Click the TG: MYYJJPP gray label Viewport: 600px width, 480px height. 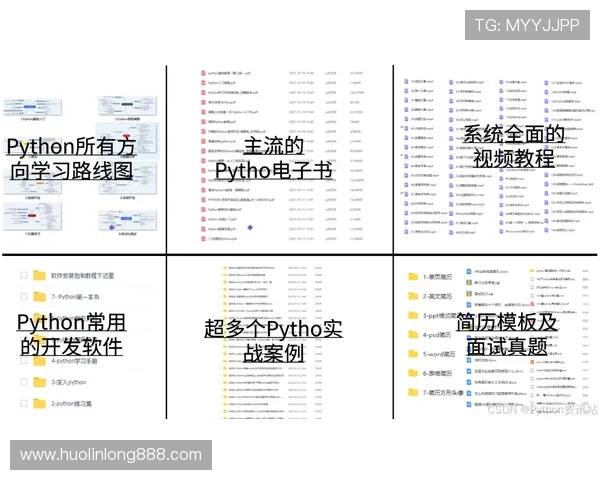(x=527, y=25)
